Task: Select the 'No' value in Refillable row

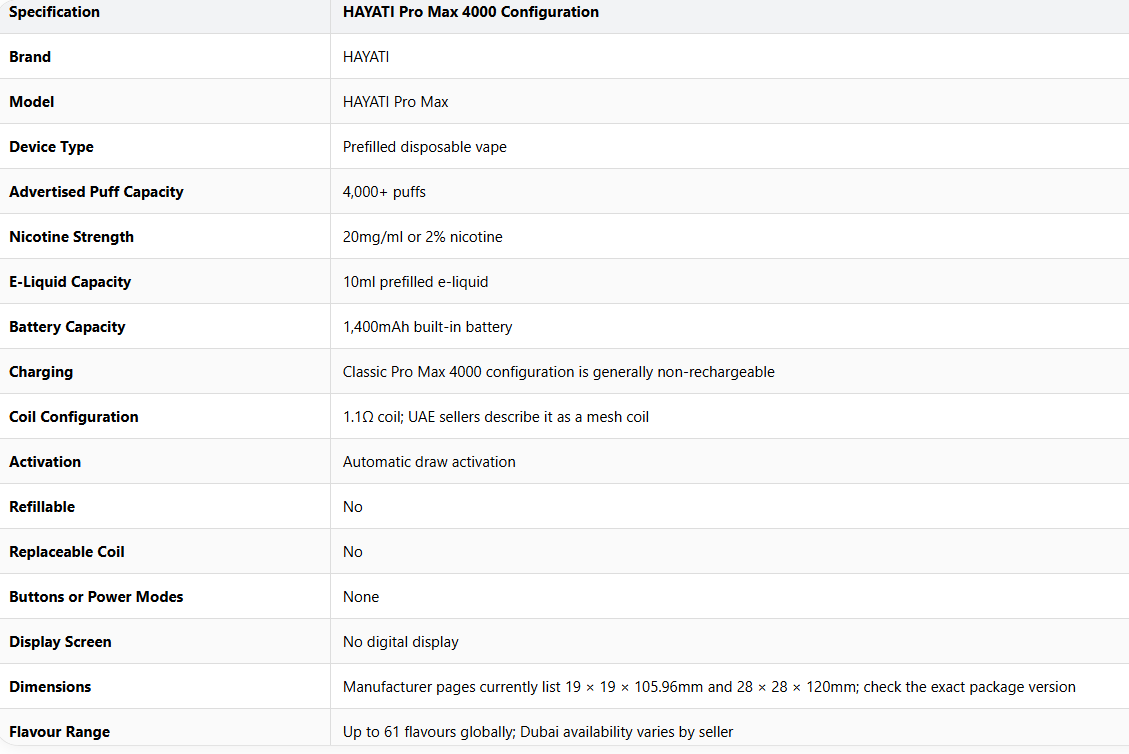Action: coord(353,507)
